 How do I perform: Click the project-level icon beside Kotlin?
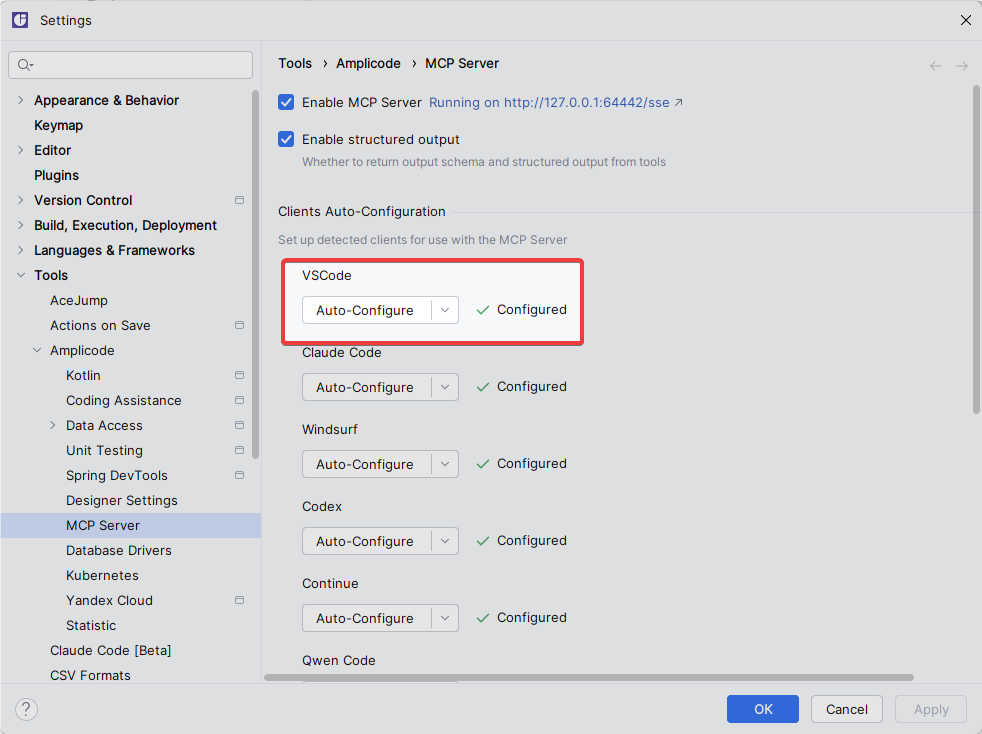(239, 375)
